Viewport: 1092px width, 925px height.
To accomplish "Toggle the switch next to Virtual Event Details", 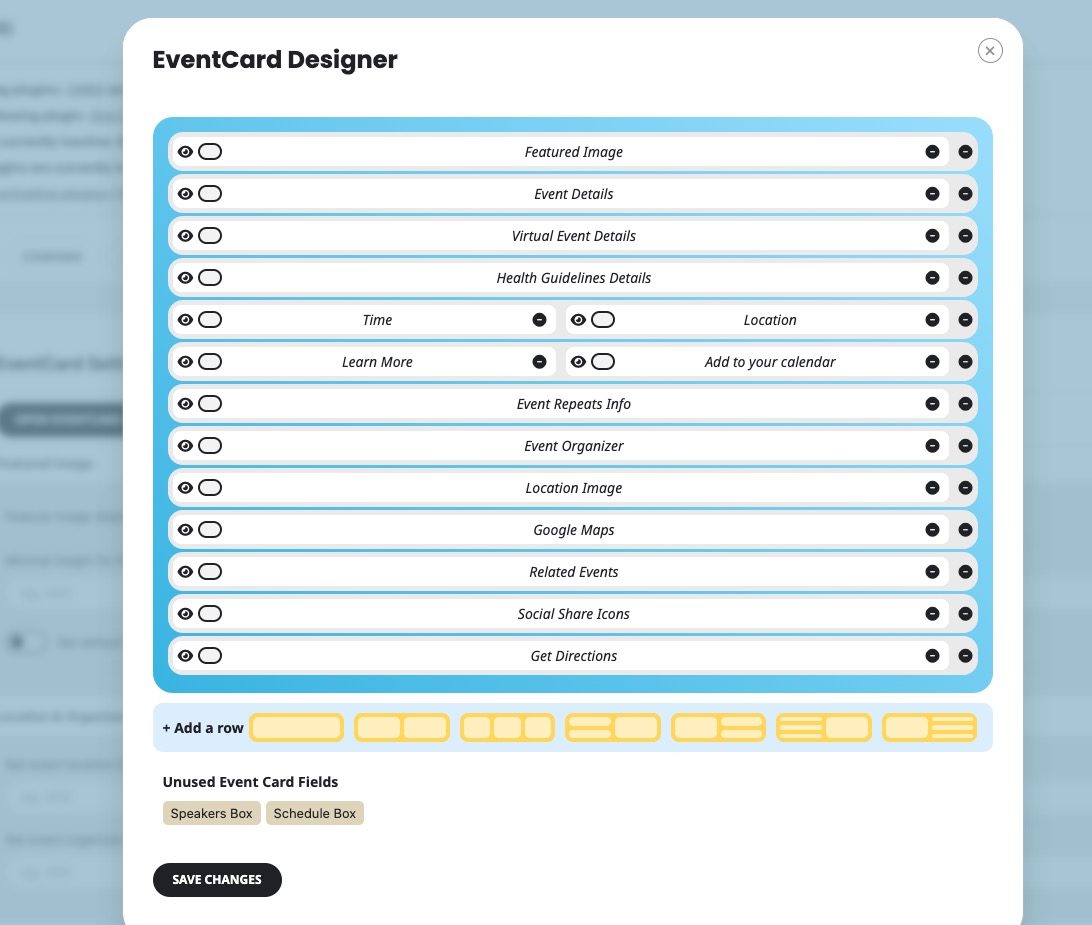I will tap(210, 235).
